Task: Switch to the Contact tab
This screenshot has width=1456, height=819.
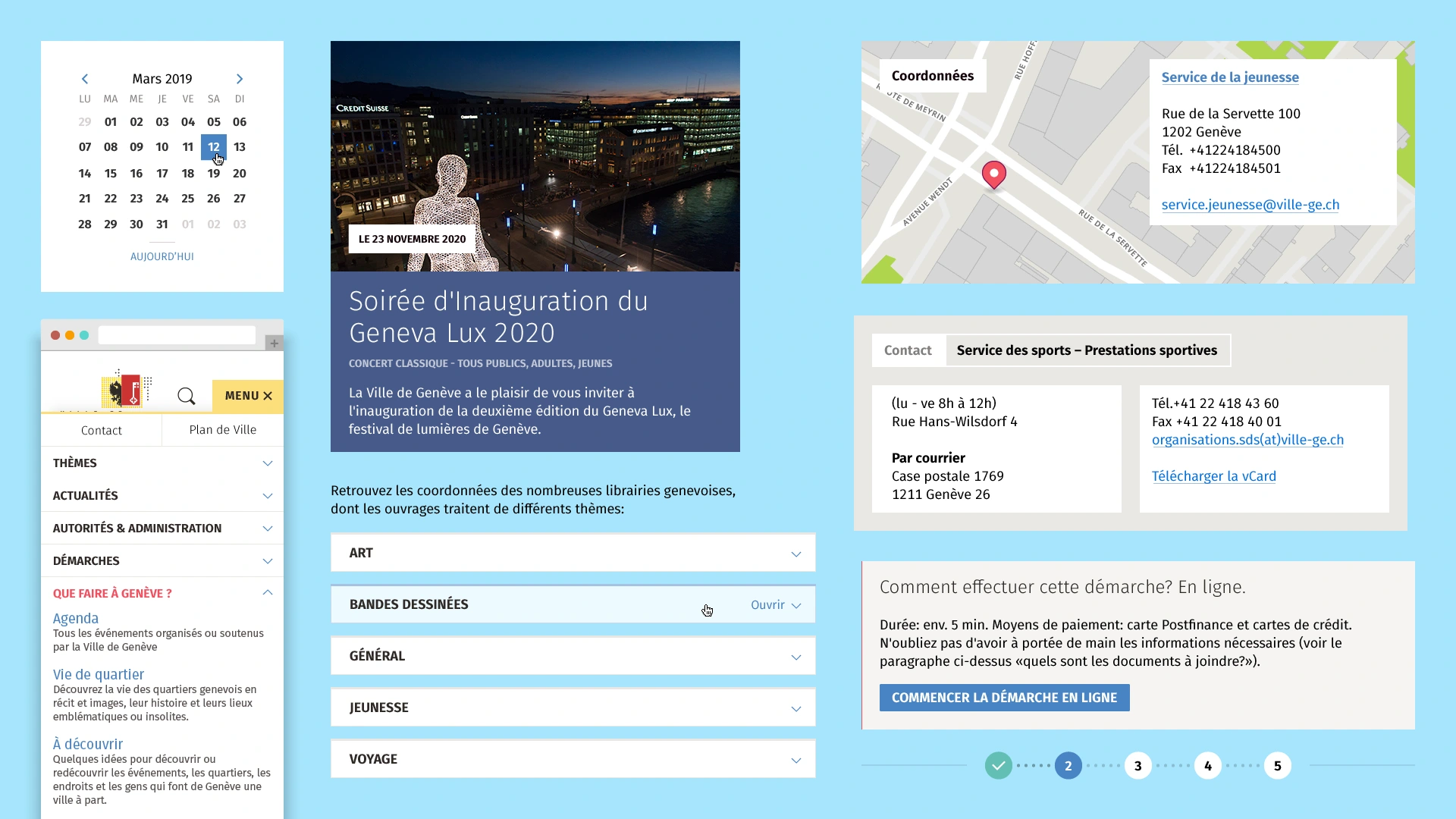Action: click(908, 350)
